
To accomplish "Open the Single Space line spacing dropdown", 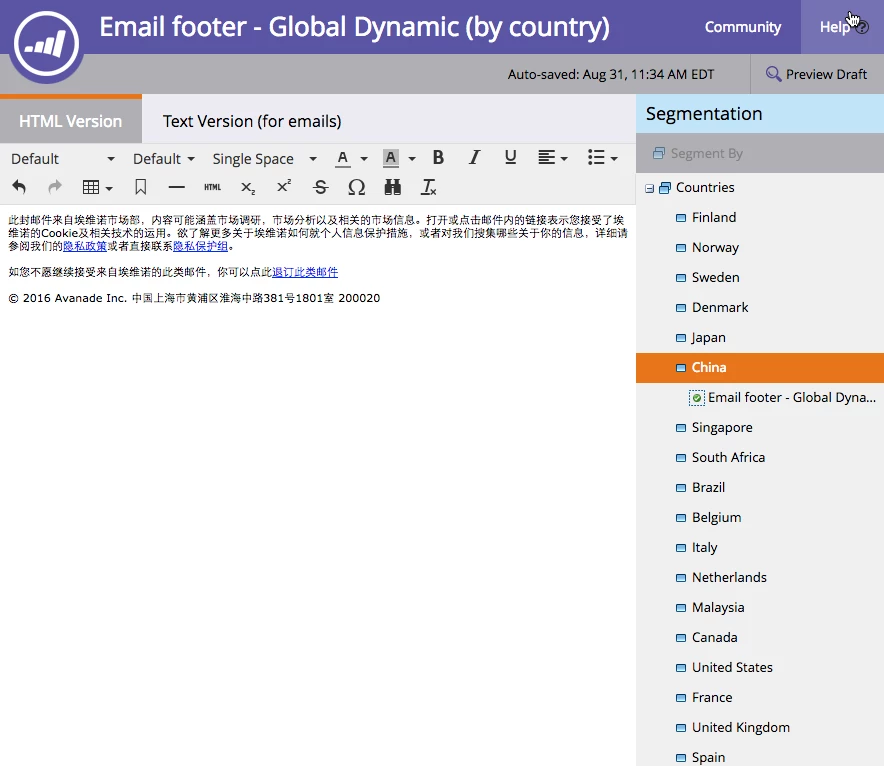I will pos(264,159).
